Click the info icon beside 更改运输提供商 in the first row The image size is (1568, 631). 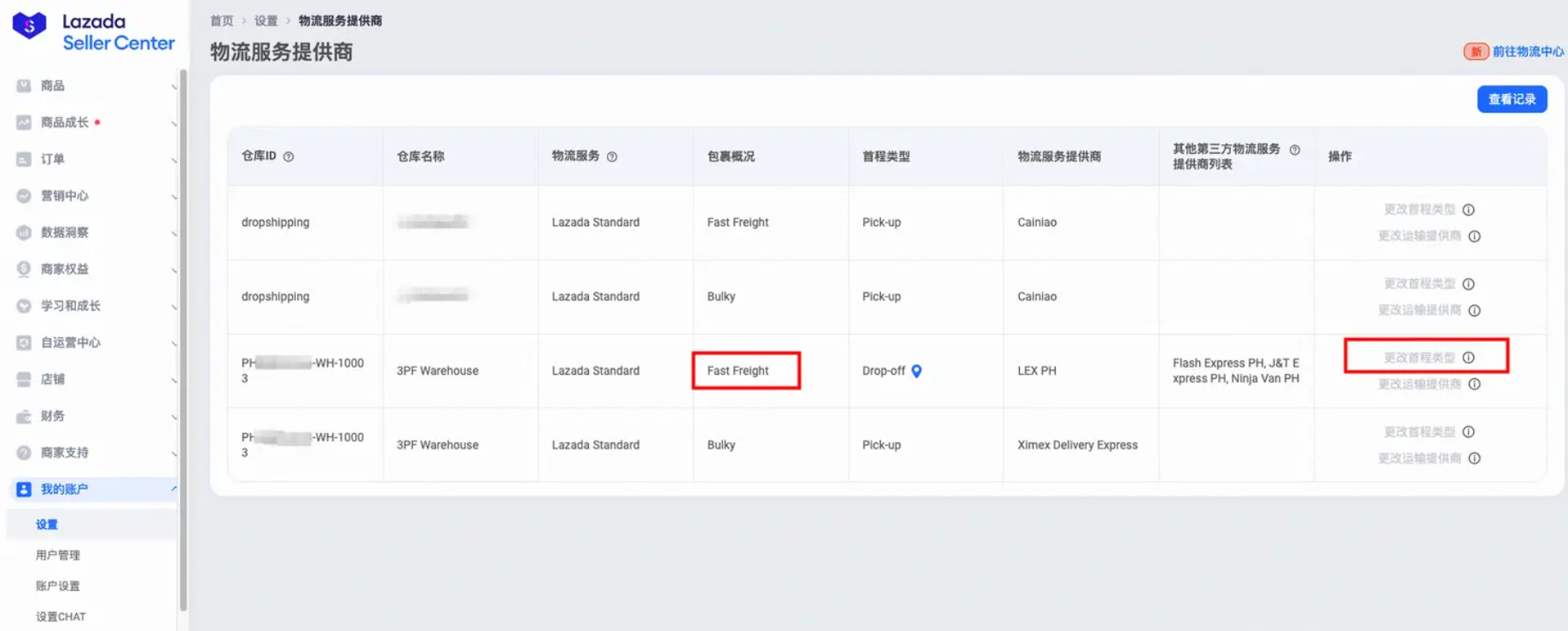pyautogui.click(x=1474, y=237)
